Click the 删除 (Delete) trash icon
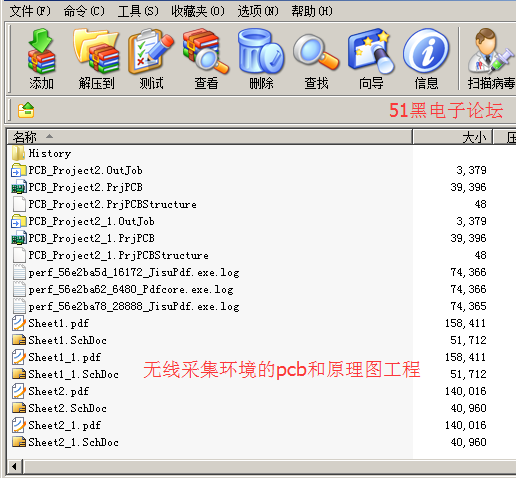The image size is (516, 478). pos(261,59)
